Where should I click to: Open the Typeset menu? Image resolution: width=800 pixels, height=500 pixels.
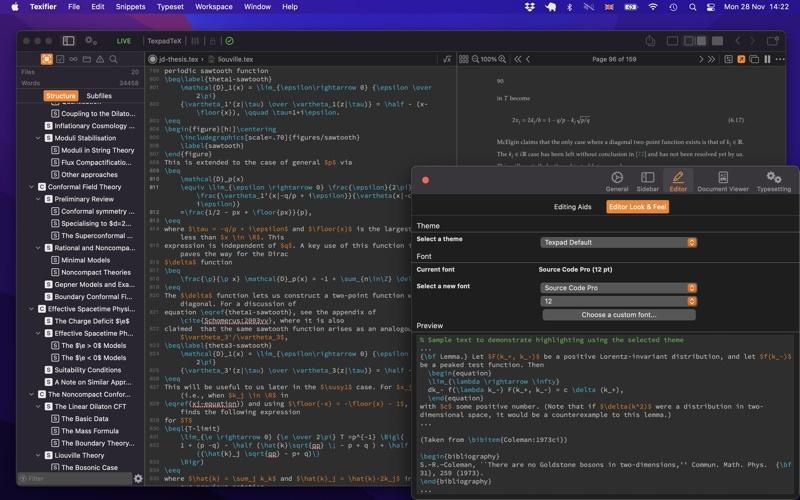point(170,7)
